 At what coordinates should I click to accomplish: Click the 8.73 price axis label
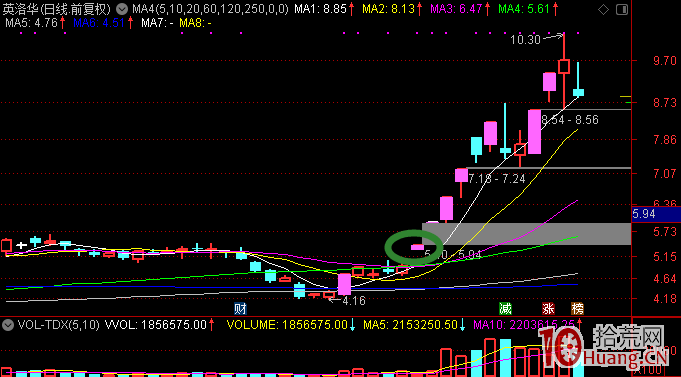point(665,103)
